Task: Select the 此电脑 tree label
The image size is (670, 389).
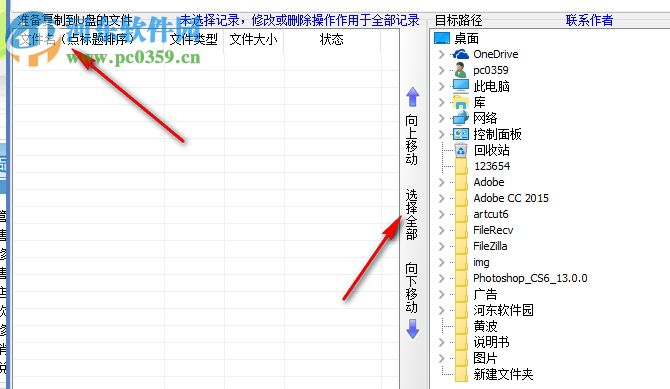Action: 491,86
